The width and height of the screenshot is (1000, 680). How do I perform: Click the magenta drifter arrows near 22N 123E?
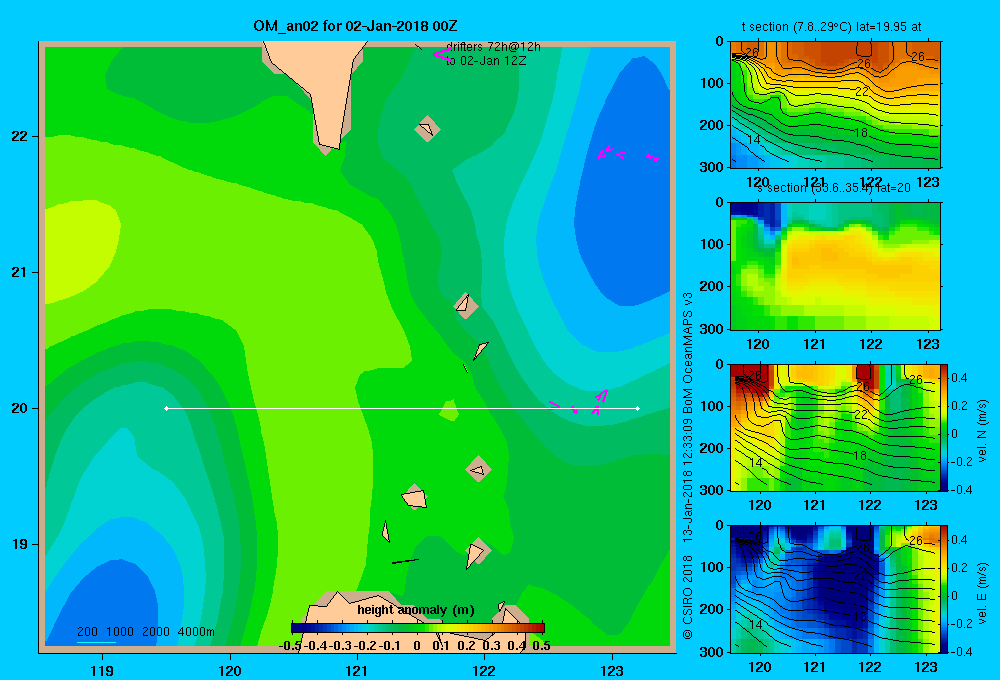628,154
